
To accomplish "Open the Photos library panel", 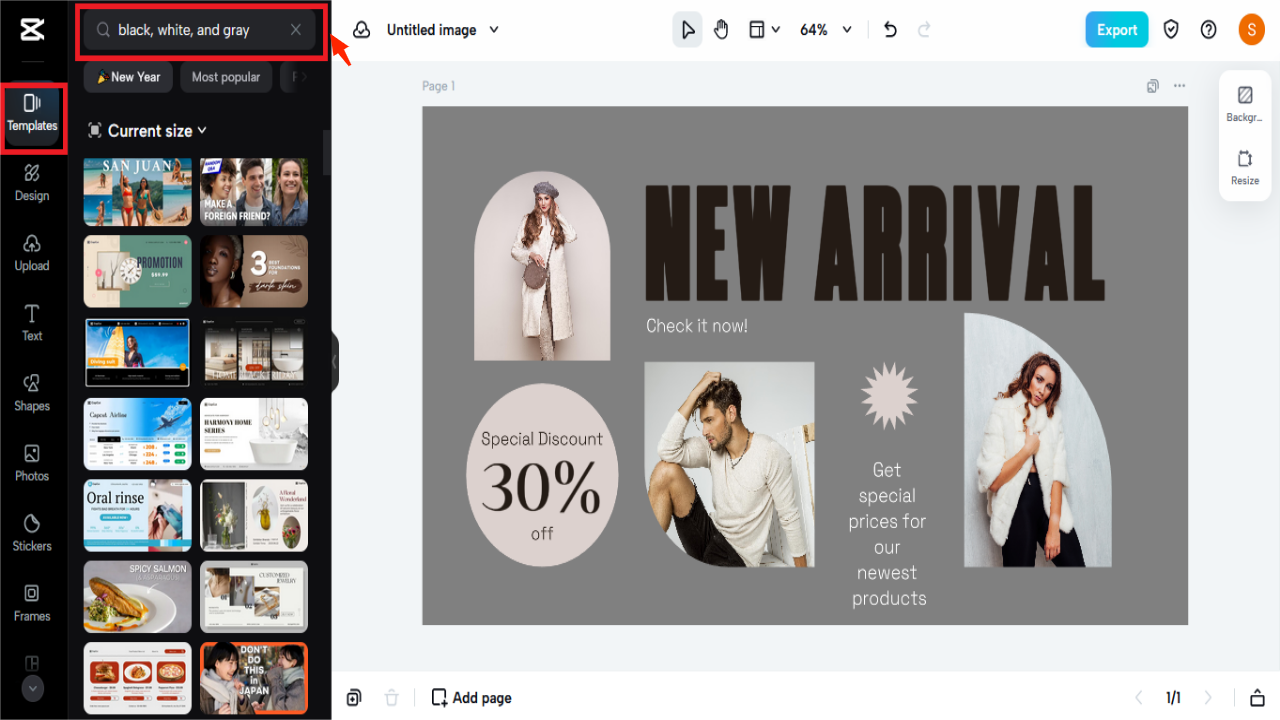I will click(x=32, y=462).
